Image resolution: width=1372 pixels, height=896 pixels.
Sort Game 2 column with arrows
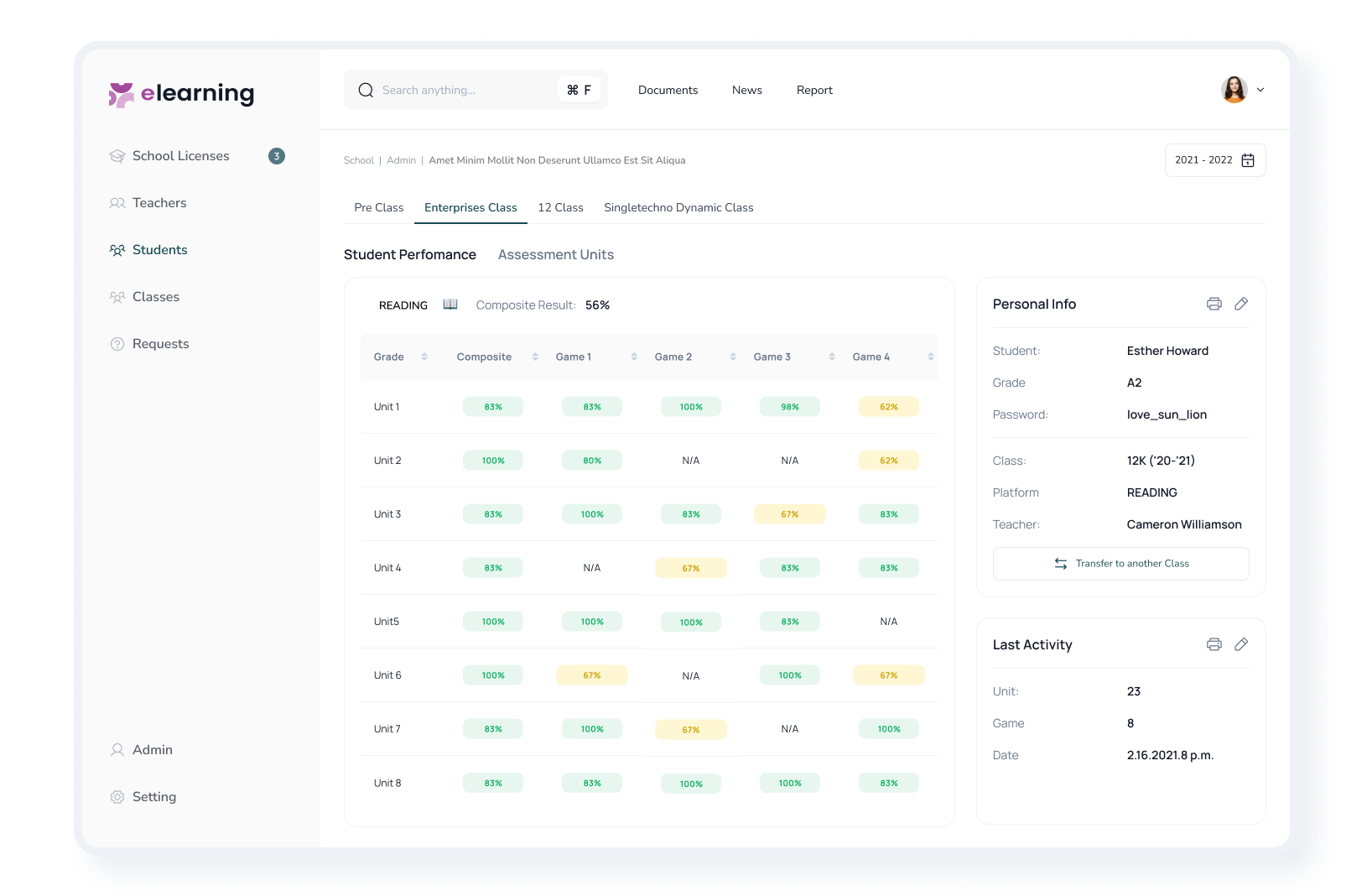click(x=733, y=357)
